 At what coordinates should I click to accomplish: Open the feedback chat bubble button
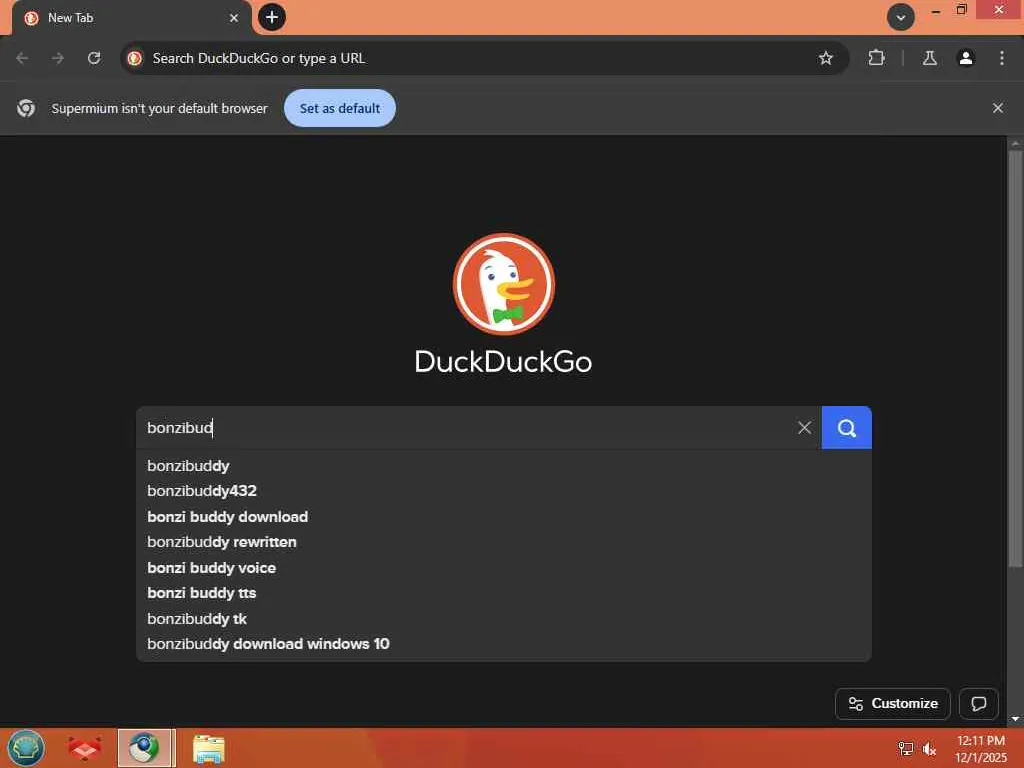pyautogui.click(x=978, y=703)
